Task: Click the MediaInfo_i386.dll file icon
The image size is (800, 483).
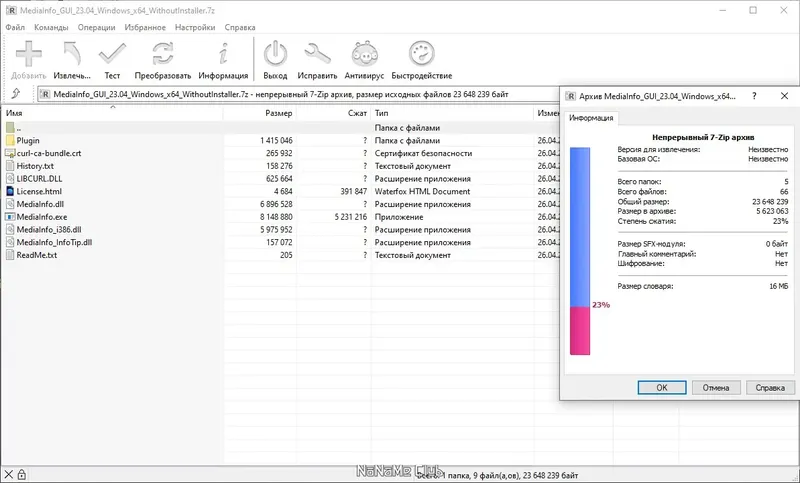Action: pos(10,230)
